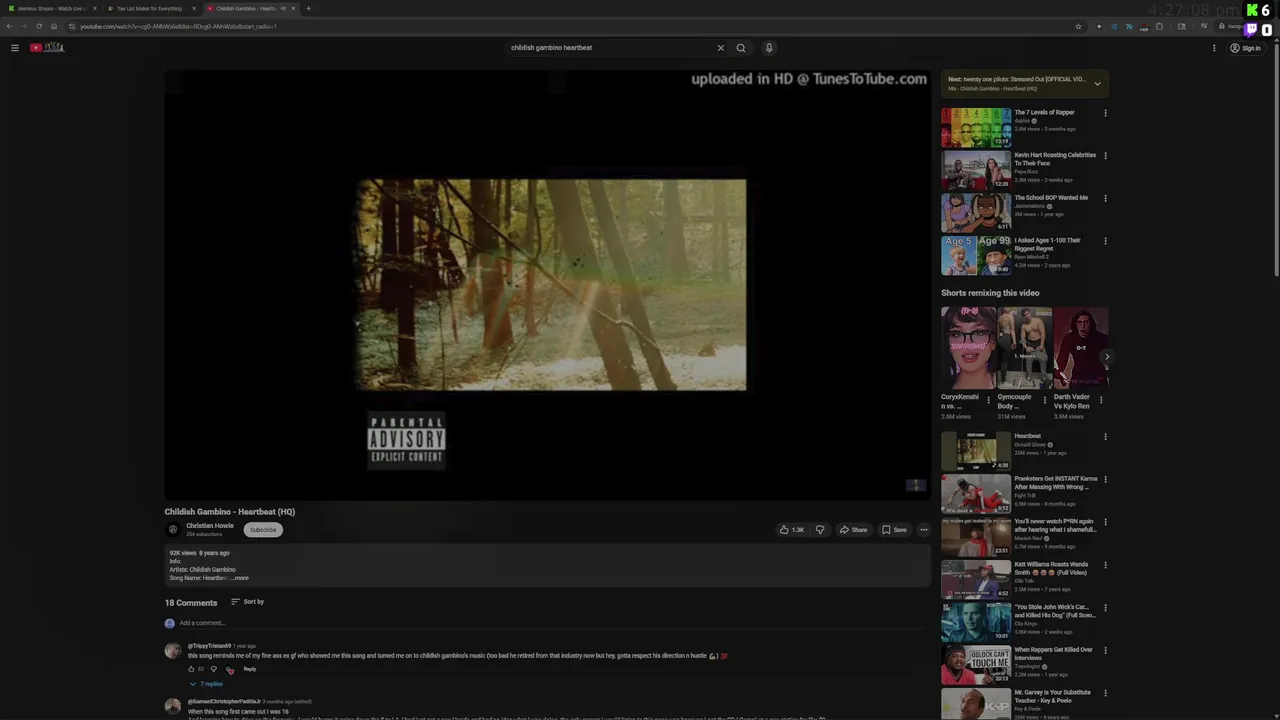Click the Childish Gambino - Heartbeat (HQ) title
The height and width of the screenshot is (720, 1280).
click(230, 512)
